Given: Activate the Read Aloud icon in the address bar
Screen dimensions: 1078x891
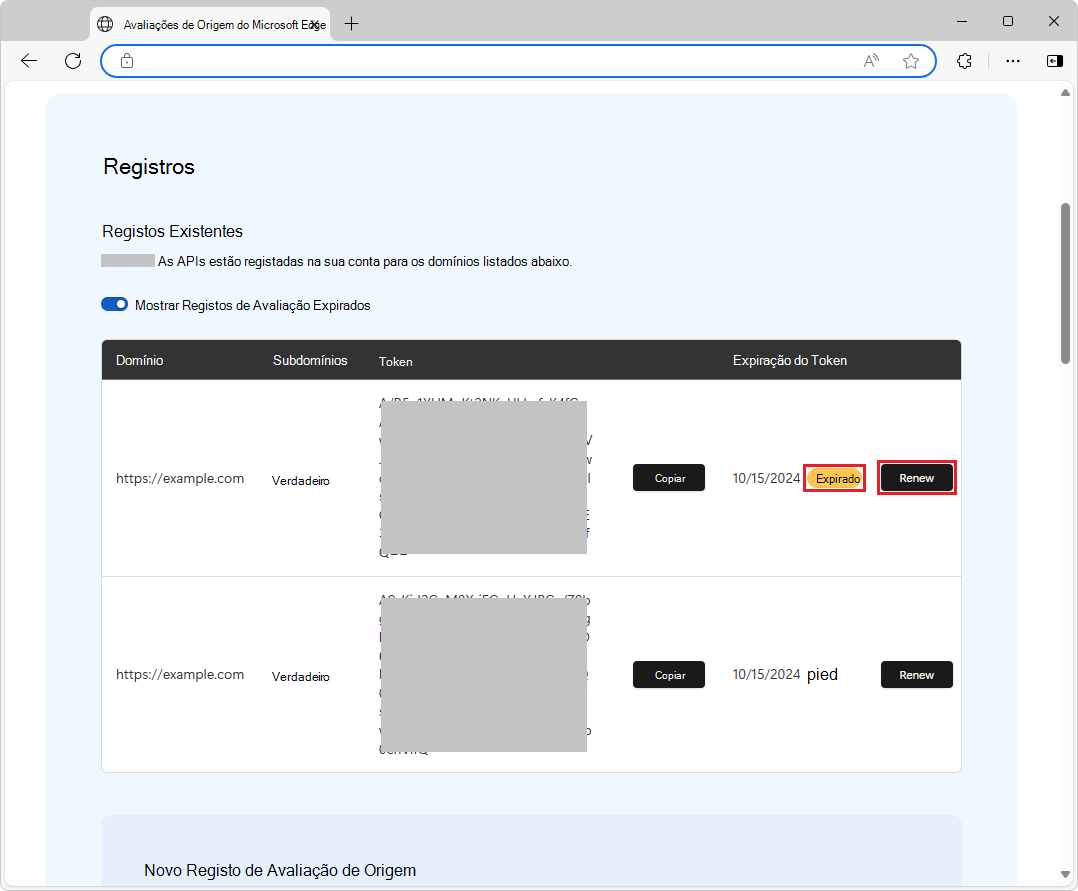Looking at the screenshot, I should (x=871, y=61).
